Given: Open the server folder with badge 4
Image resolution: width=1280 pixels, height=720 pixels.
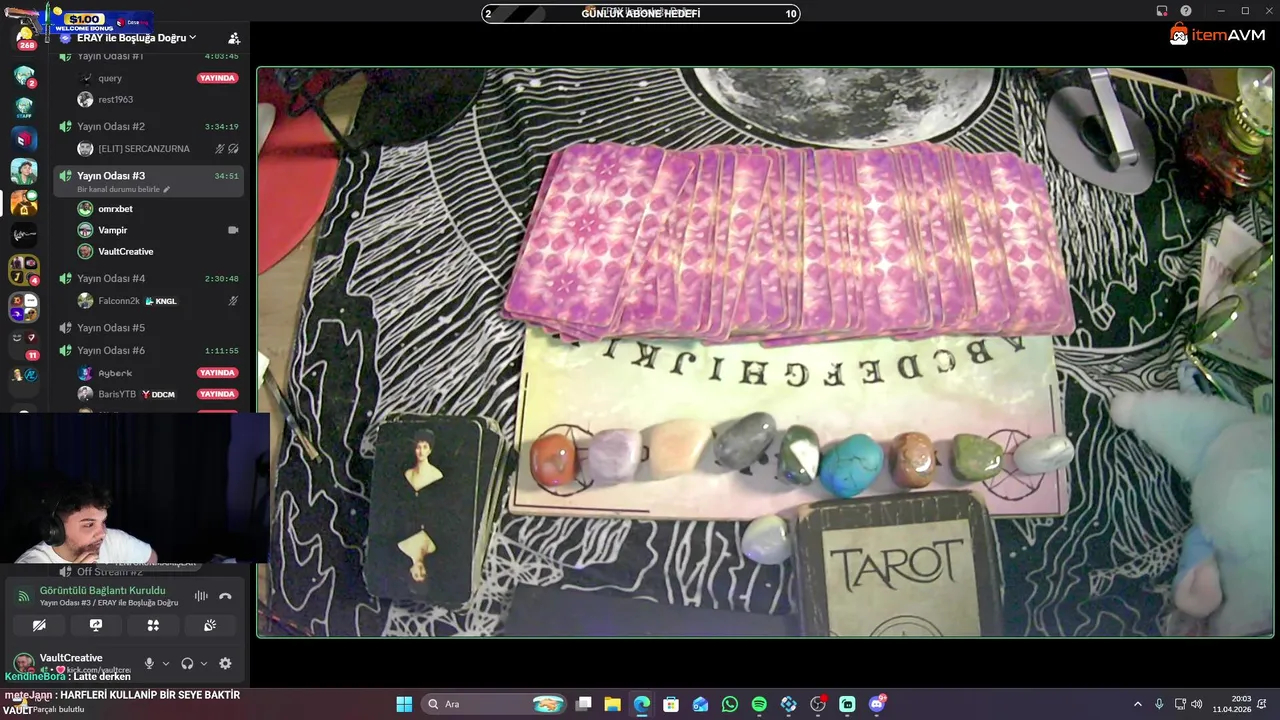Looking at the screenshot, I should (24, 270).
